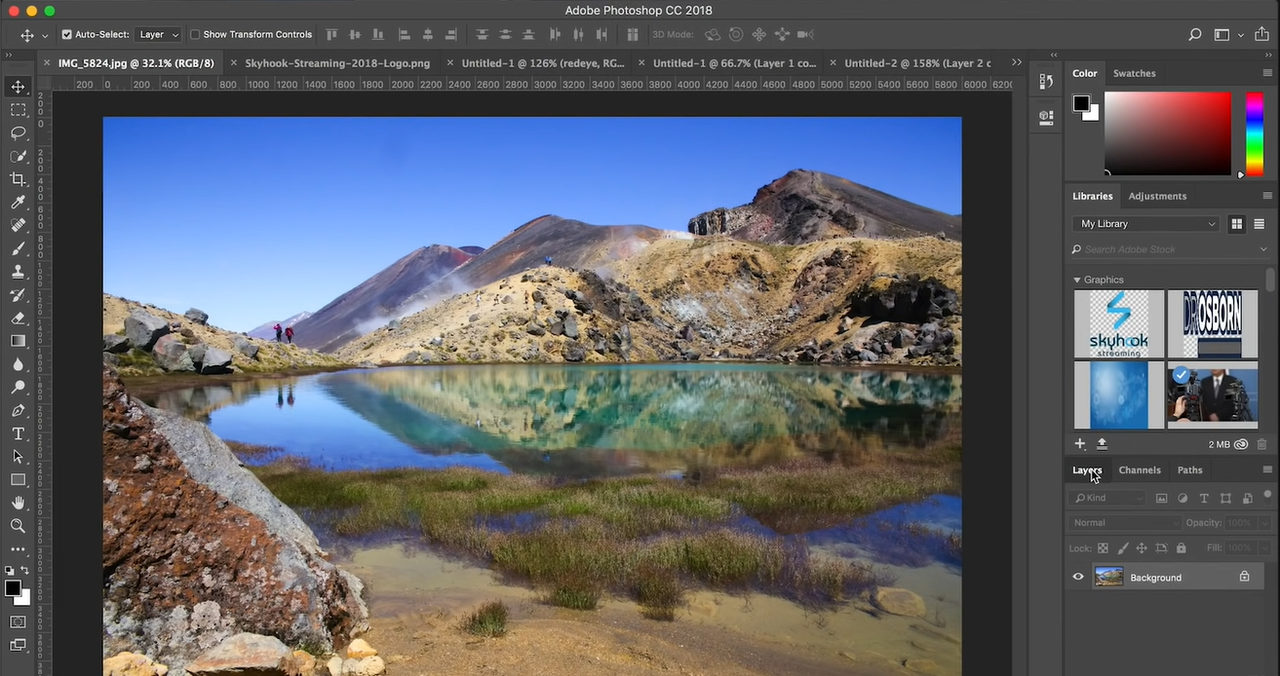Toggle adjustment layer filter in Layers panel
1280x676 pixels.
click(x=1182, y=498)
